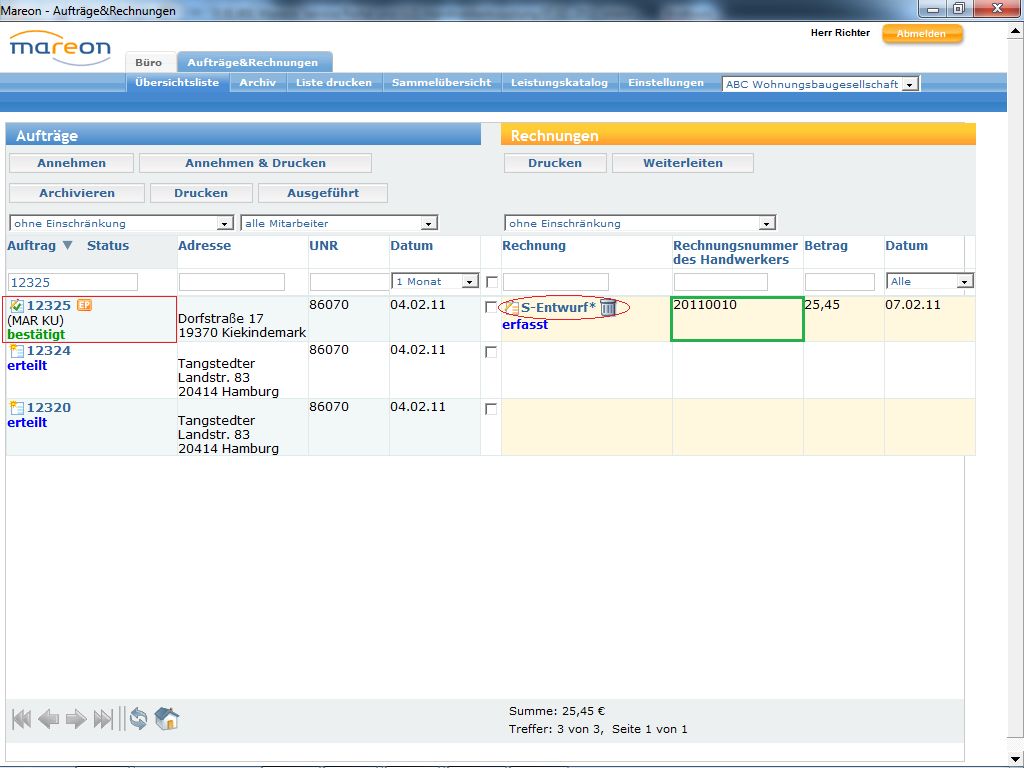The image size is (1024, 768).
Task: Sort by the Auftrag column header arrow
Action: pos(67,246)
